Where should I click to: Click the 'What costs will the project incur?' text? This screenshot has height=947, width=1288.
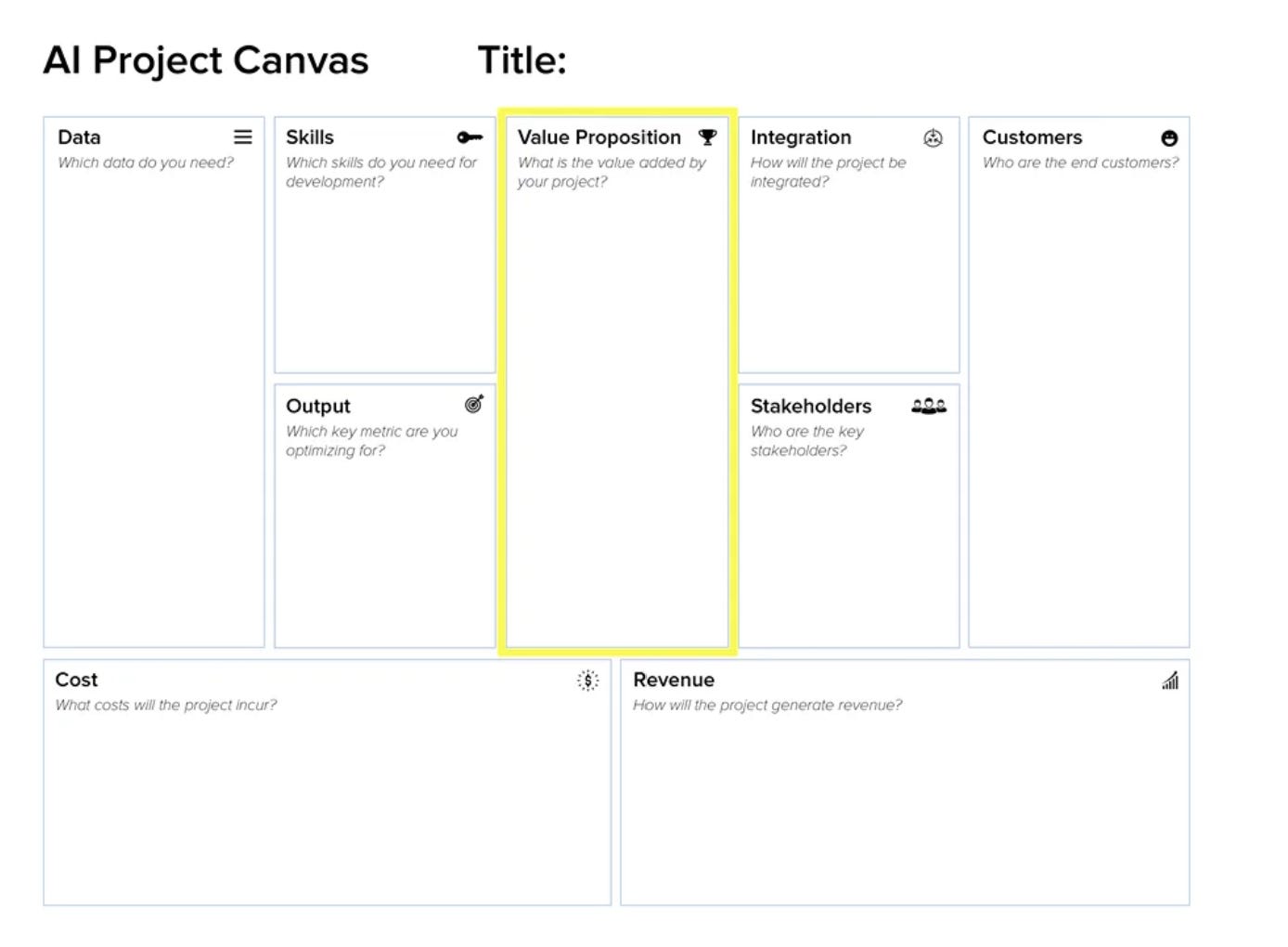point(166,706)
